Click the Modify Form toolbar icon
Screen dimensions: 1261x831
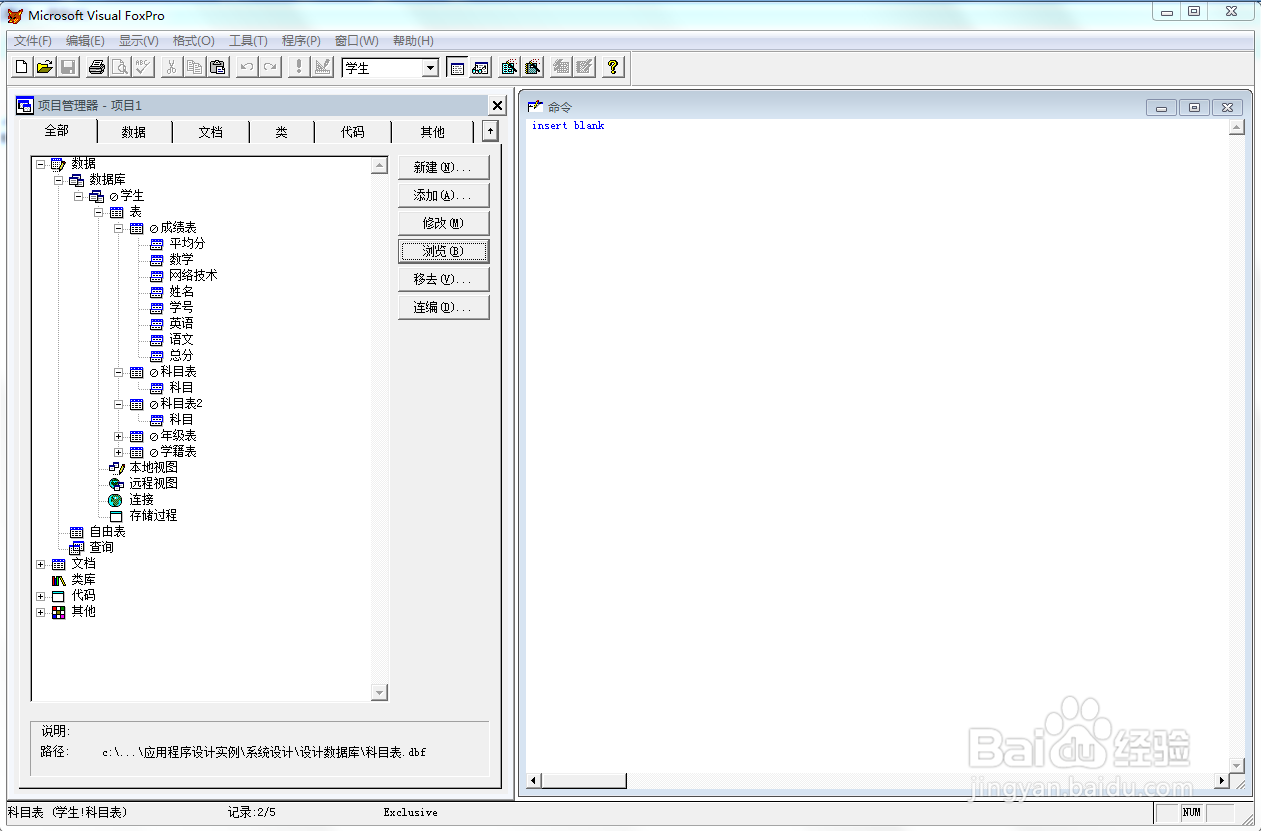322,67
